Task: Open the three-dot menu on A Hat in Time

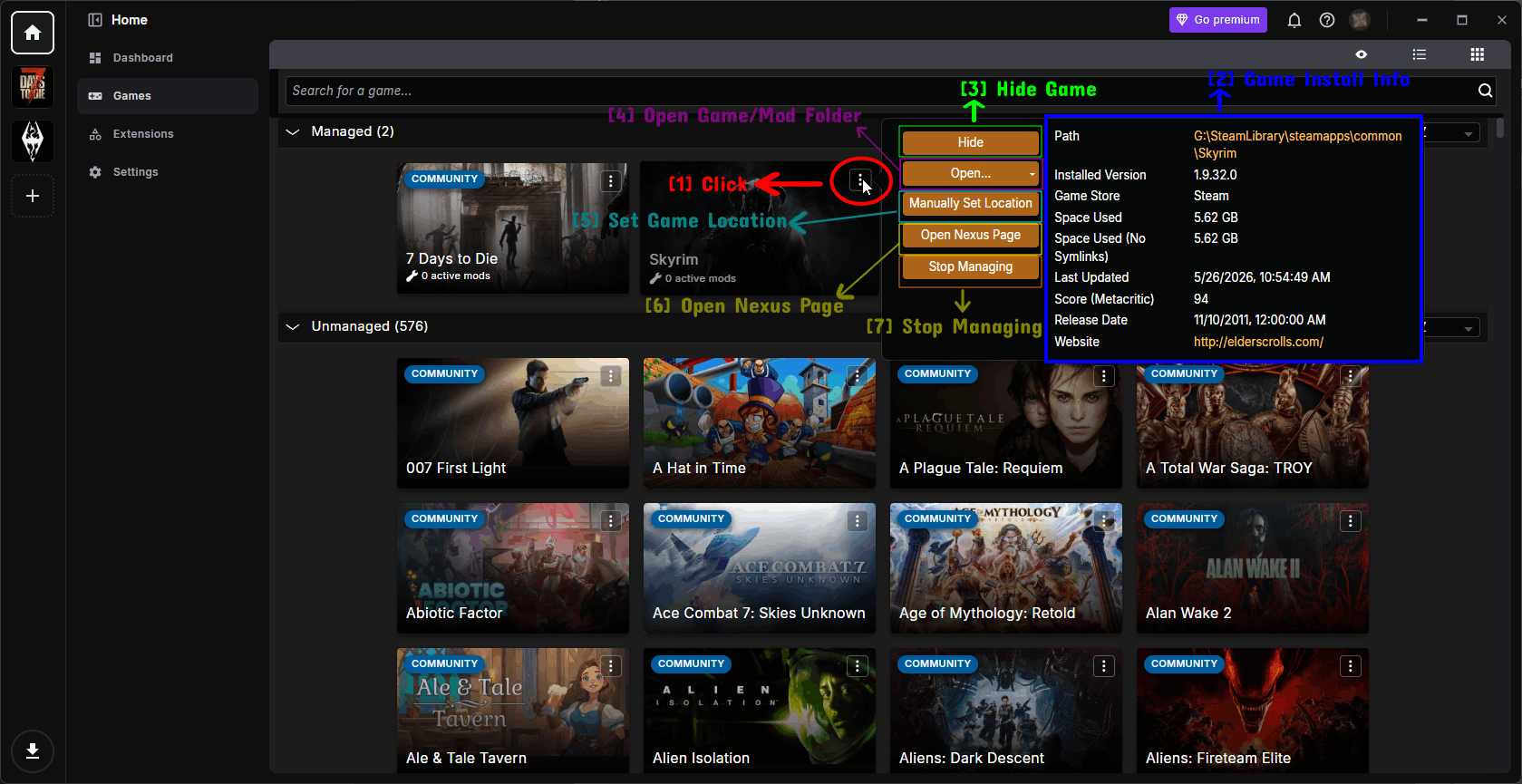Action: [858, 376]
